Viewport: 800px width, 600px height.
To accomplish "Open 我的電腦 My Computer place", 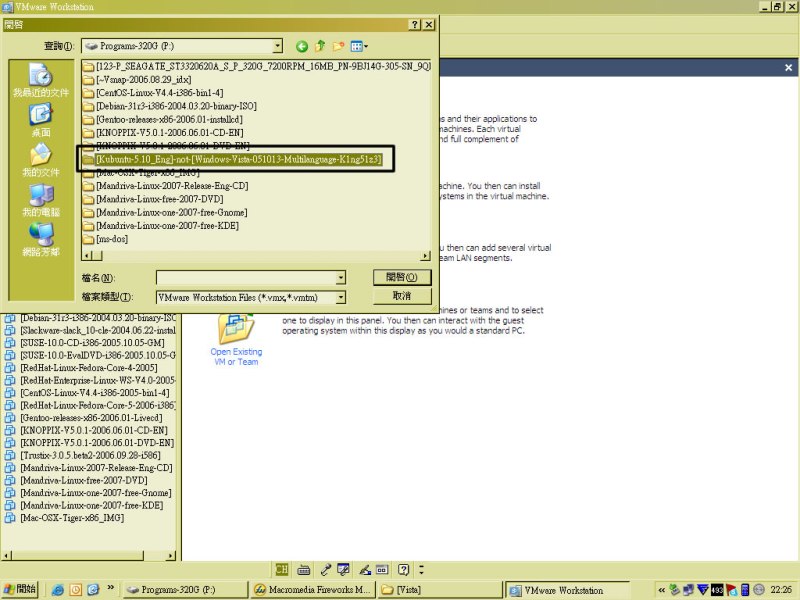I will (x=41, y=200).
